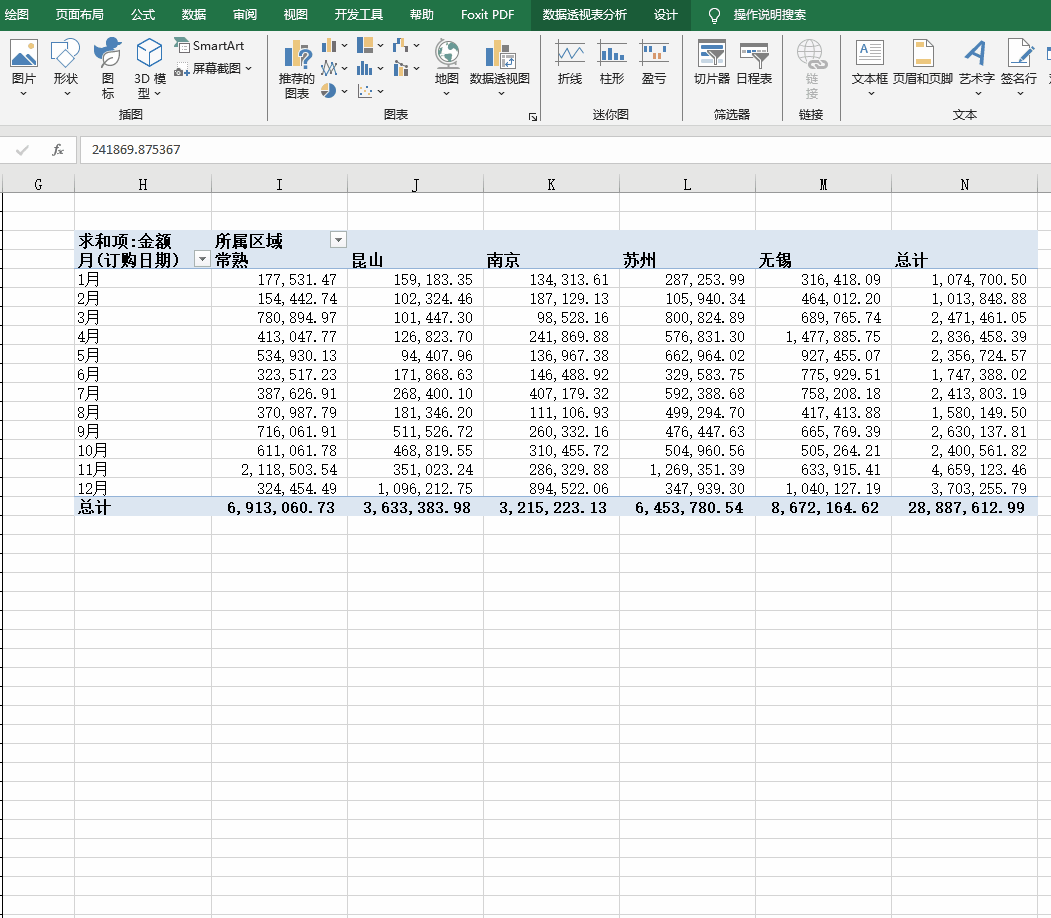This screenshot has height=918, width=1051.
Task: Expand the 所属区域 column filter dropdown
Action: [338, 240]
